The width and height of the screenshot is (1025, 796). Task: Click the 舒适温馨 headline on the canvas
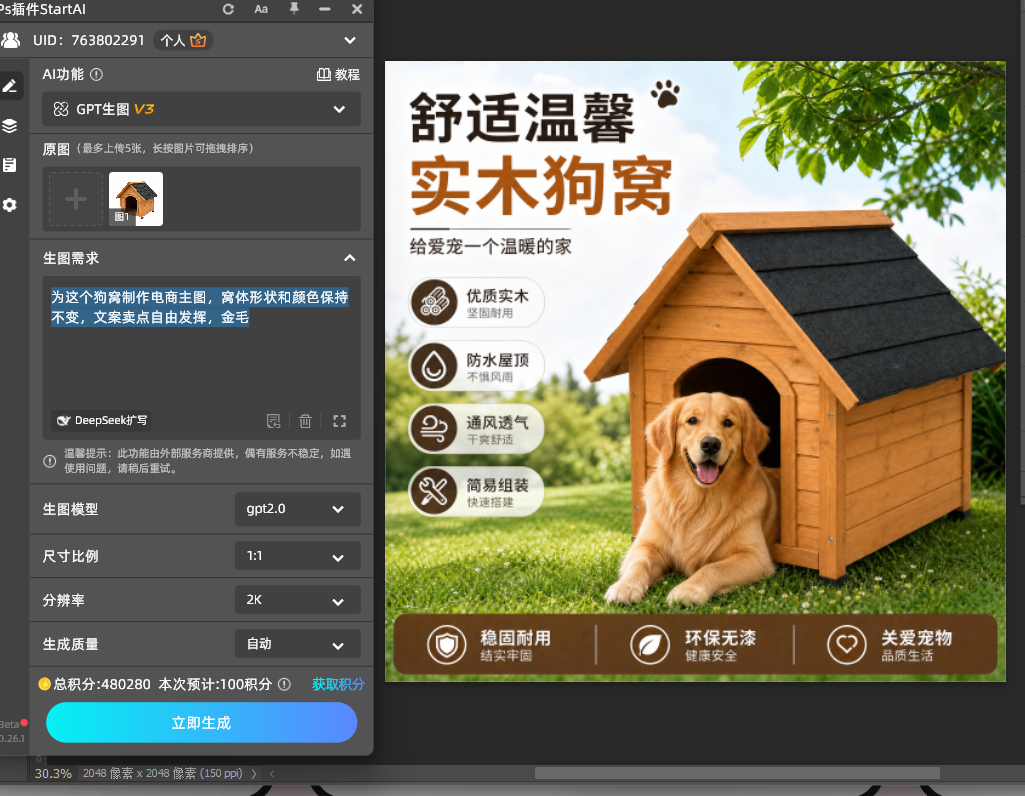(522, 118)
